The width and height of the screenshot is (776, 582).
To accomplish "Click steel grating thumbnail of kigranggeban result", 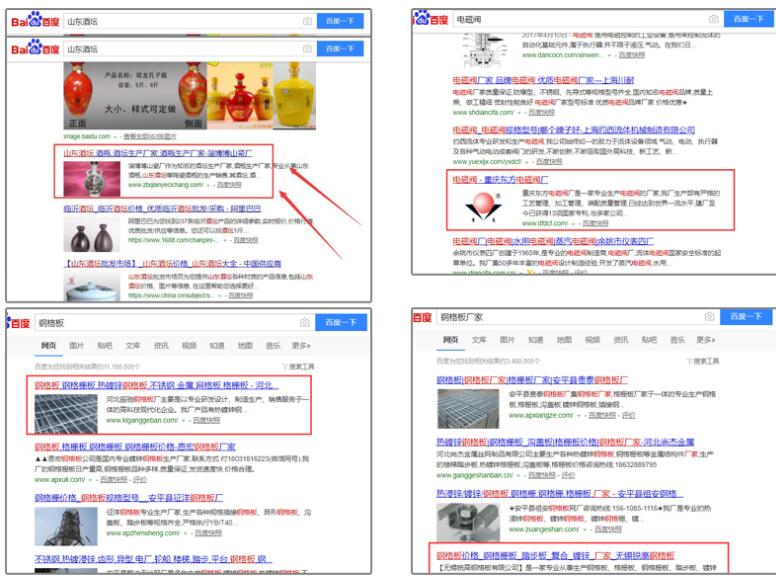I will tap(66, 413).
